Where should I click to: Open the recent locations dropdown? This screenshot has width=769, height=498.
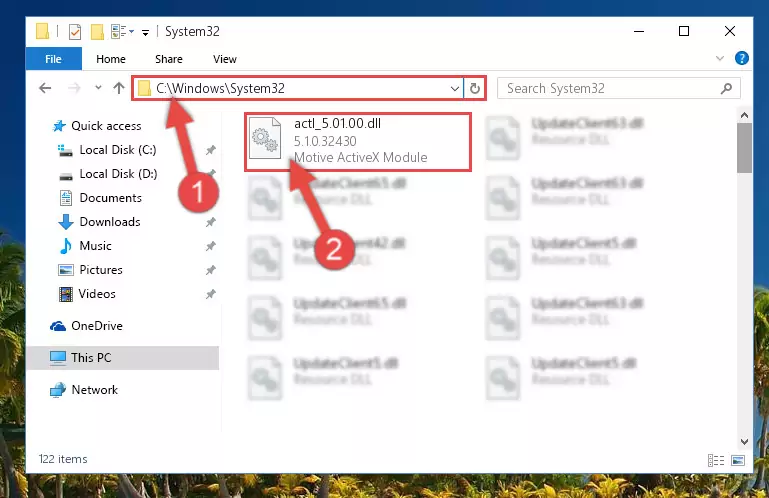[98, 88]
